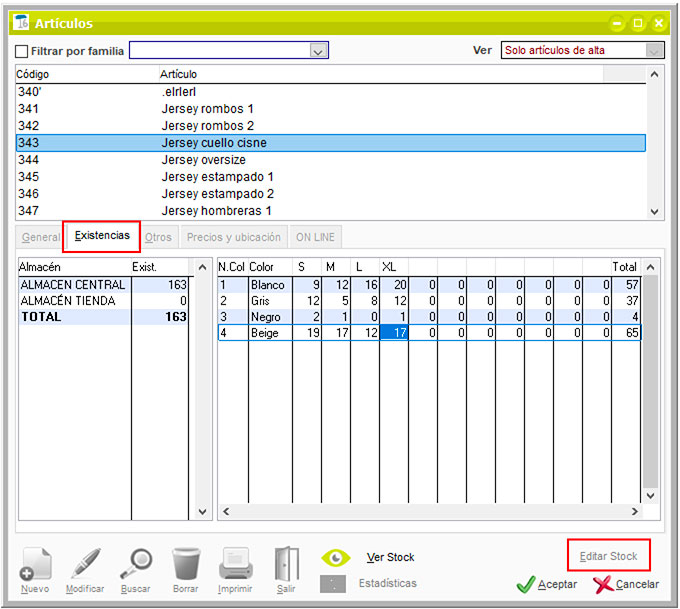Click the stock grid left scroll arrow
680x609 pixels.
click(226, 511)
